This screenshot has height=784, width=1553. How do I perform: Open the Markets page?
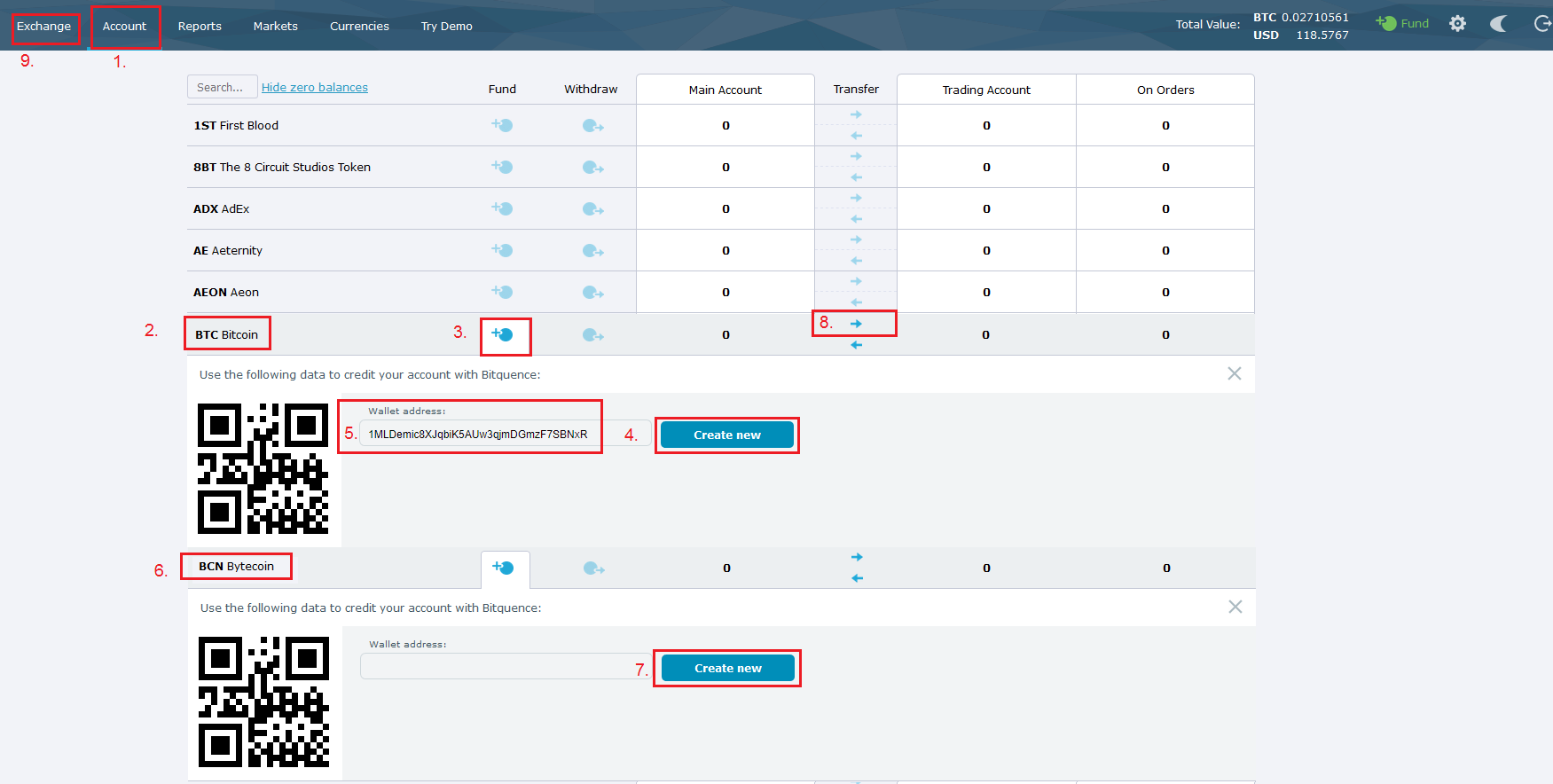(275, 27)
